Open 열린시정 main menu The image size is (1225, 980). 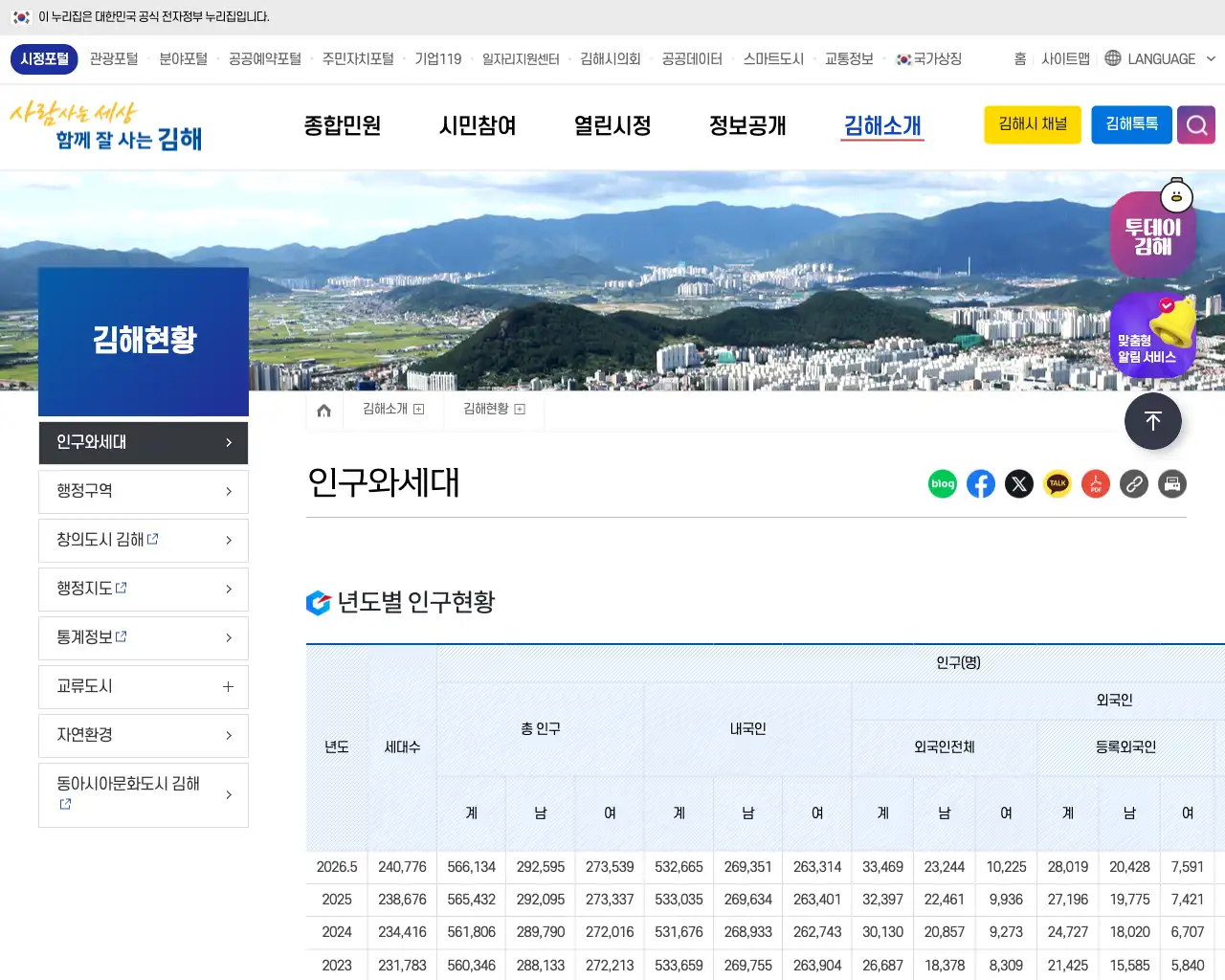point(612,125)
